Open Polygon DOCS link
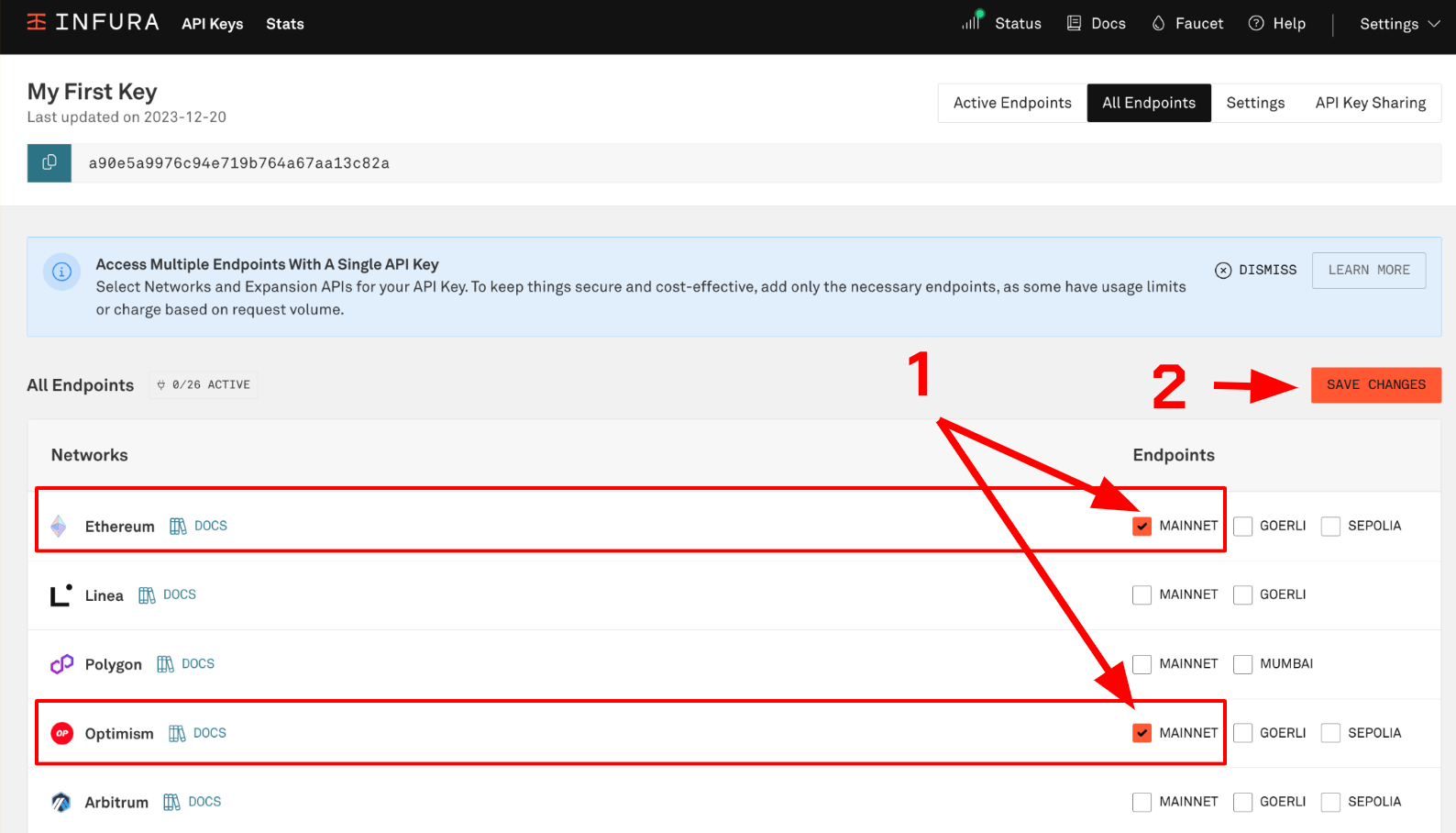 click(198, 663)
